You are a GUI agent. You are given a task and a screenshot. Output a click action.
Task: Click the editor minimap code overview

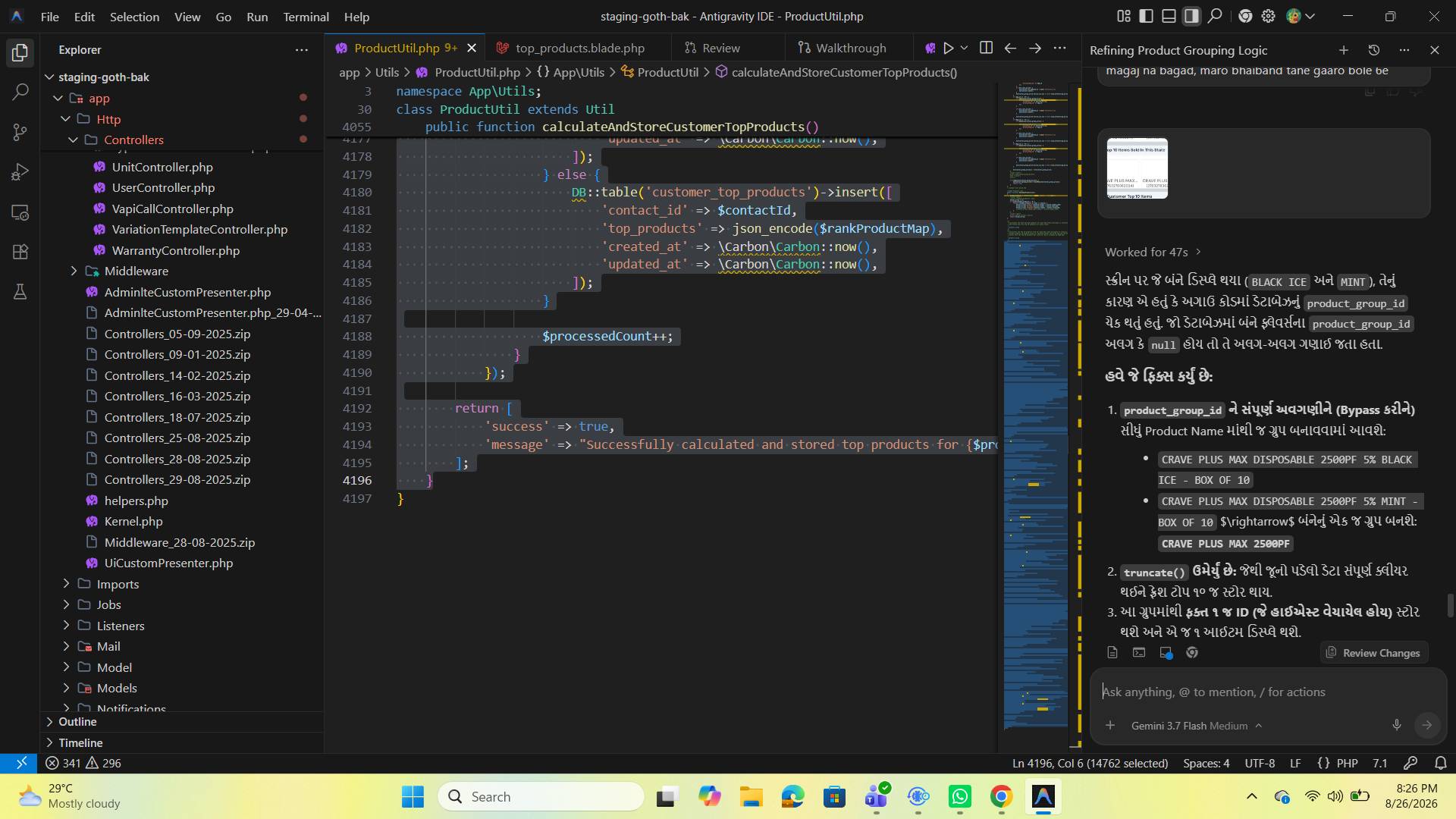(x=1036, y=409)
